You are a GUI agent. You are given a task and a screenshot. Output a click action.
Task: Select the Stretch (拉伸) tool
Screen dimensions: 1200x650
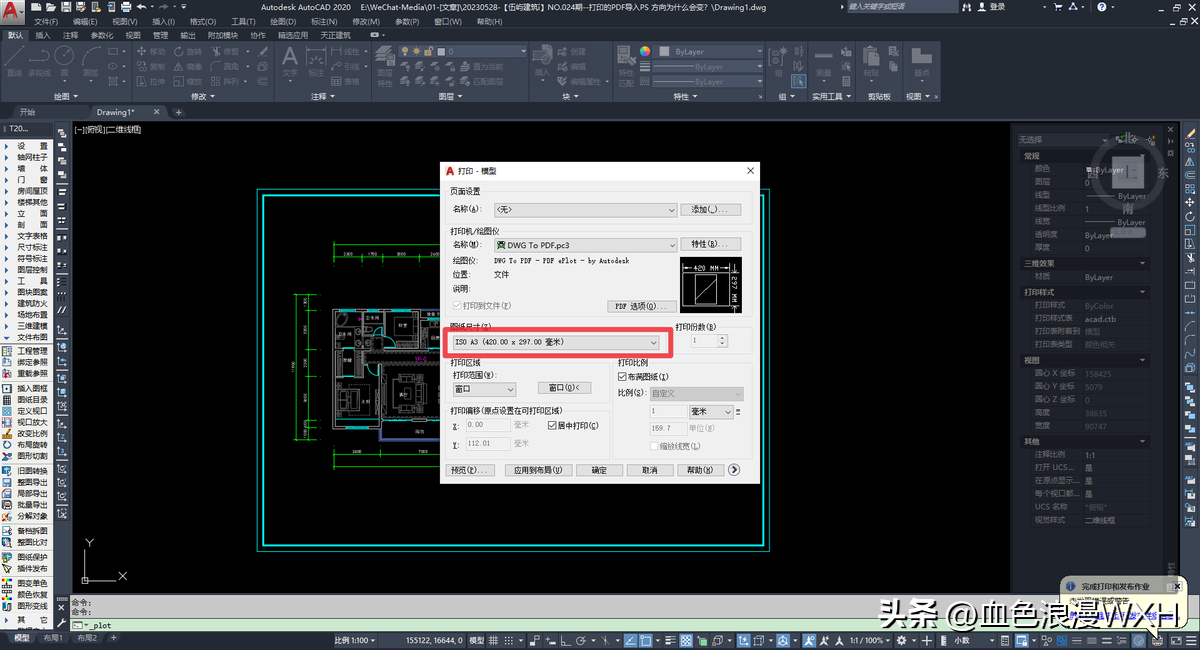(x=149, y=81)
